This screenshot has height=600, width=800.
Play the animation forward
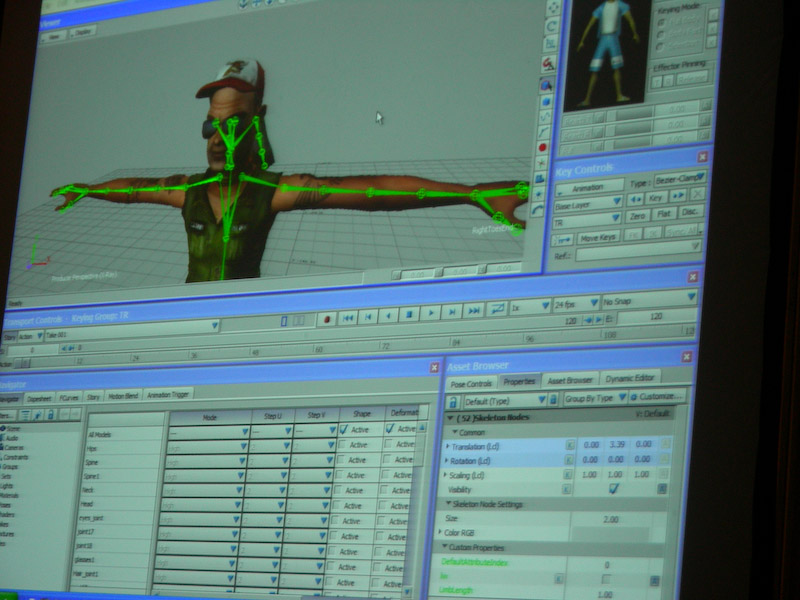click(x=431, y=313)
